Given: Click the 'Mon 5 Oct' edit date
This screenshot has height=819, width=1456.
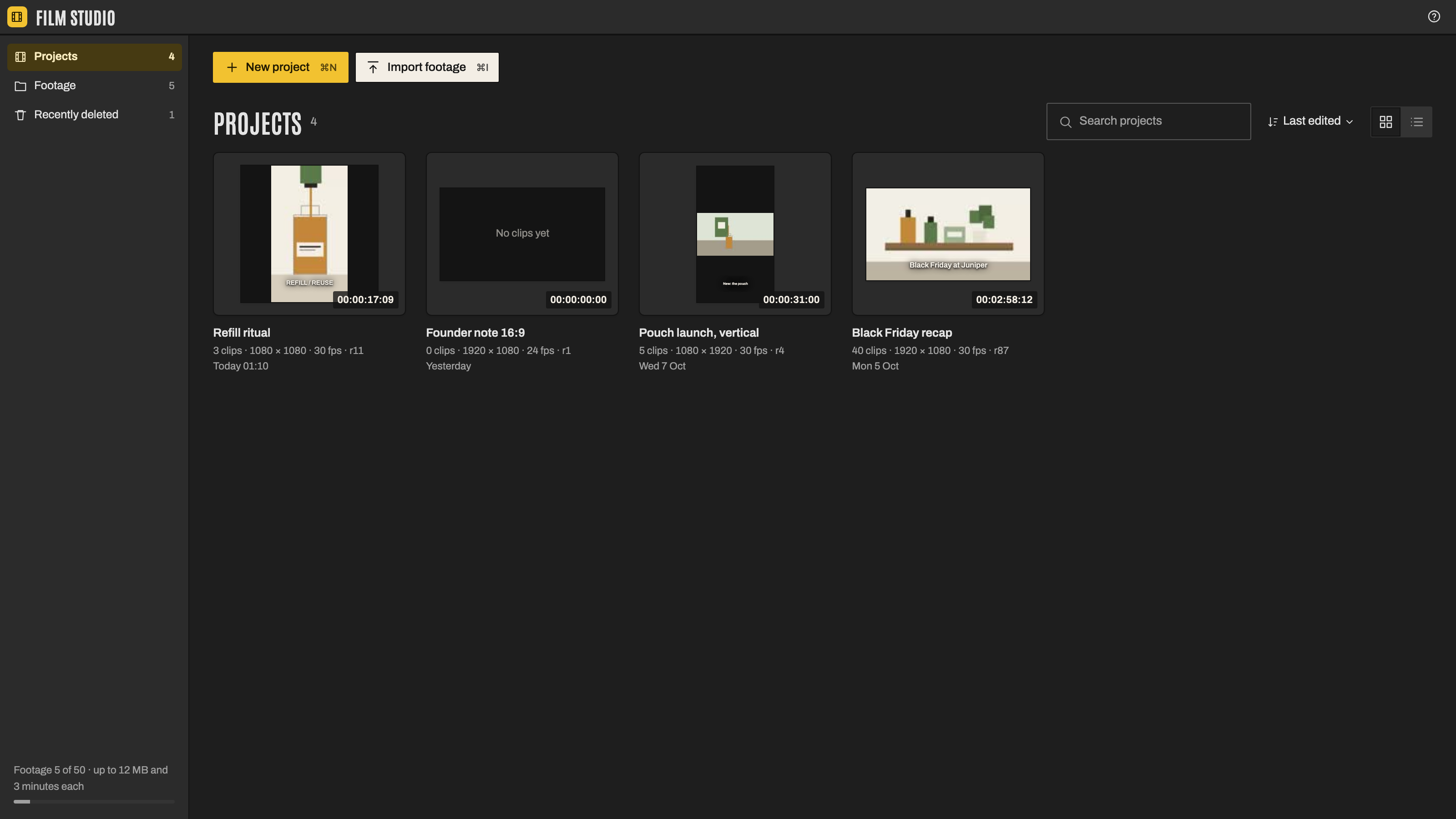Looking at the screenshot, I should (875, 366).
